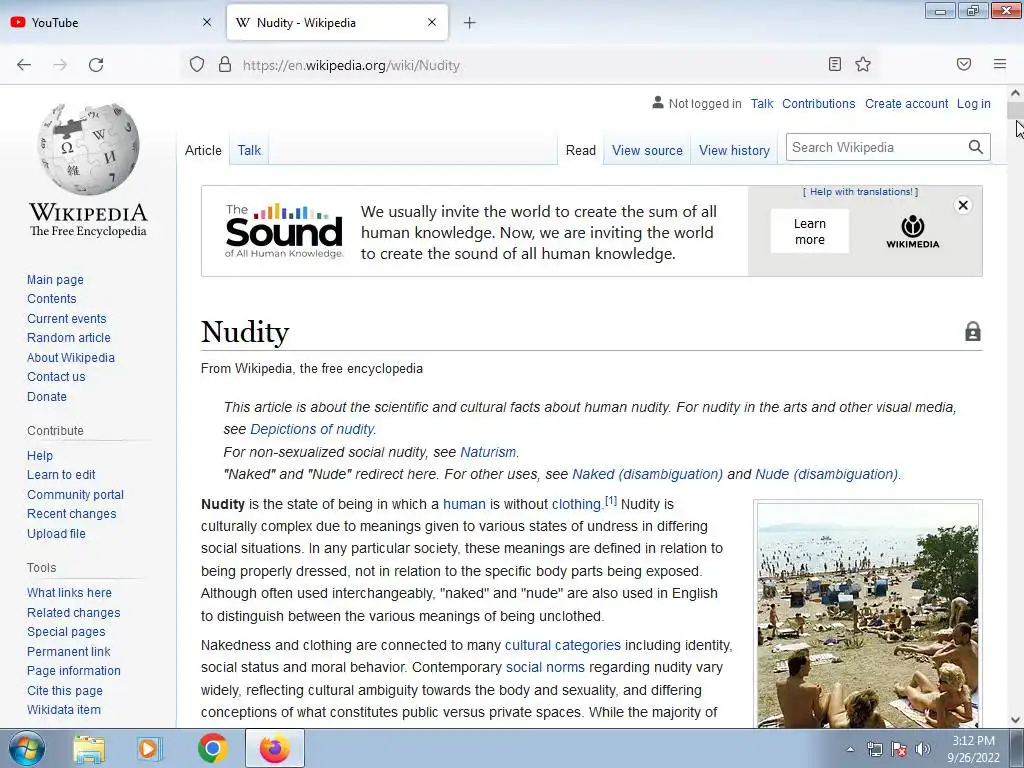The height and width of the screenshot is (768, 1024).
Task: Click the URL address bar
Action: [x=529, y=65]
